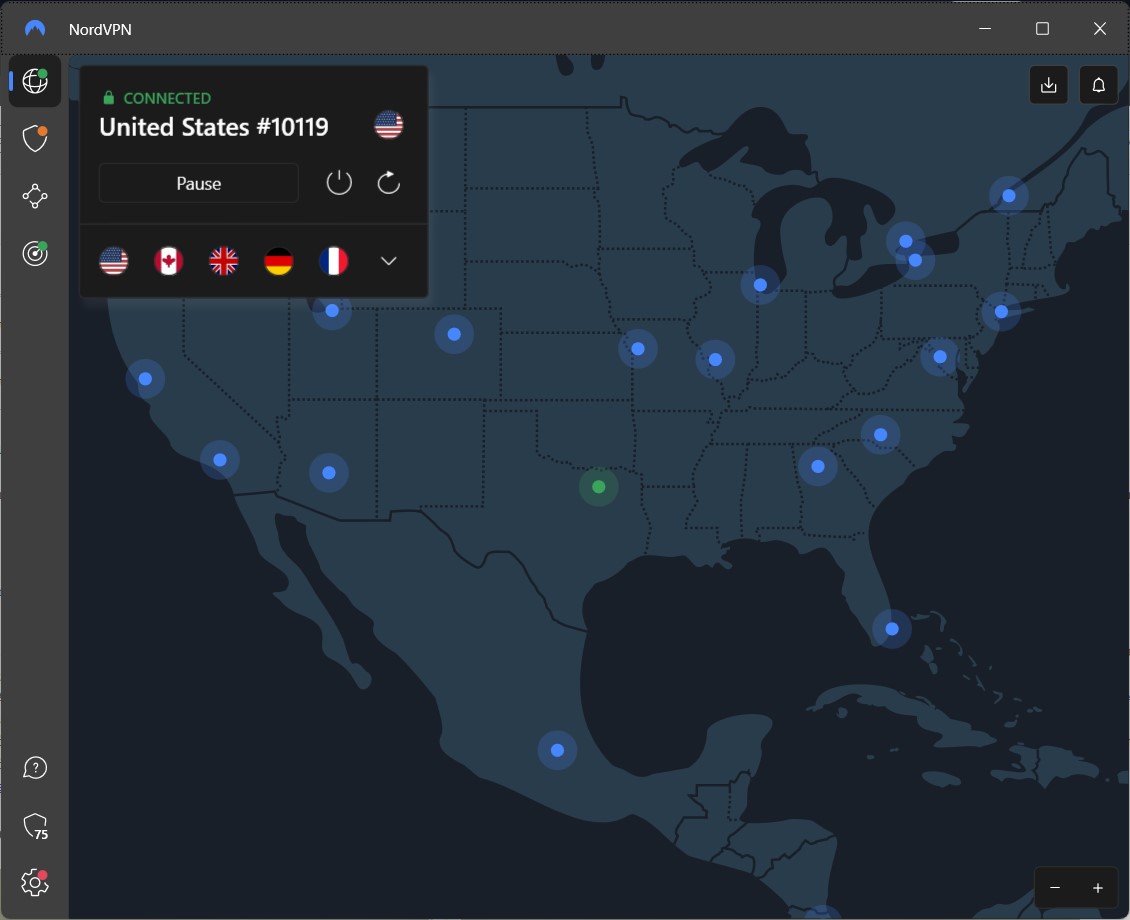Select the New York City server dot
The height and width of the screenshot is (920, 1130).
1001,312
